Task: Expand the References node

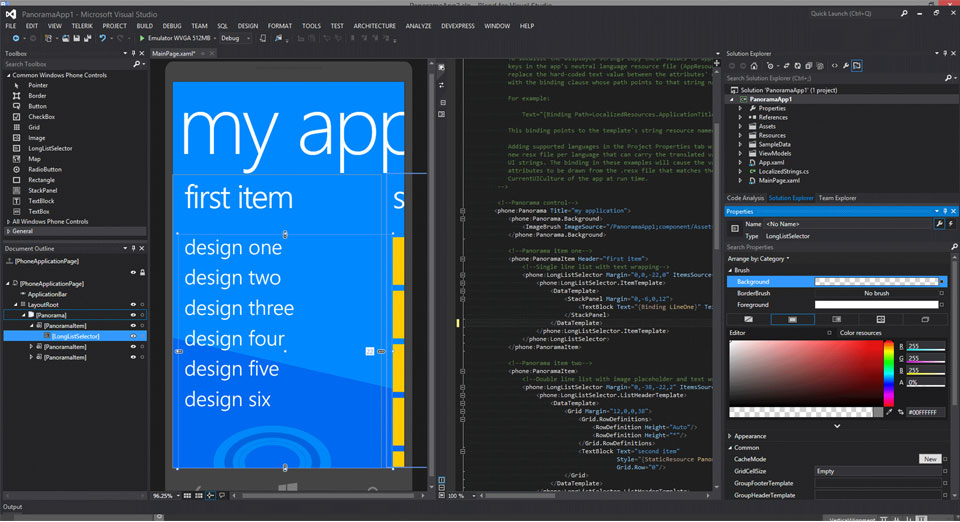Action: click(x=740, y=117)
